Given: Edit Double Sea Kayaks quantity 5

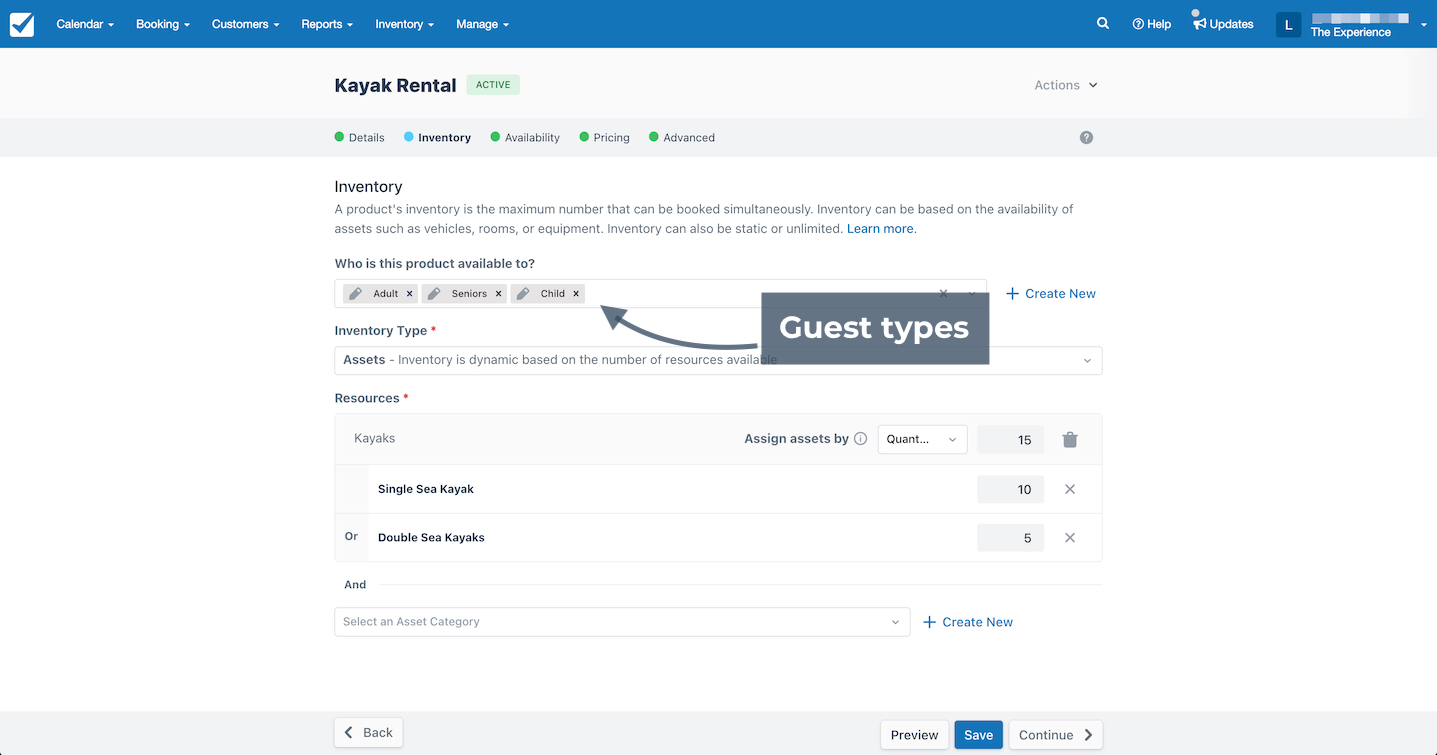Looking at the screenshot, I should (x=1010, y=538).
